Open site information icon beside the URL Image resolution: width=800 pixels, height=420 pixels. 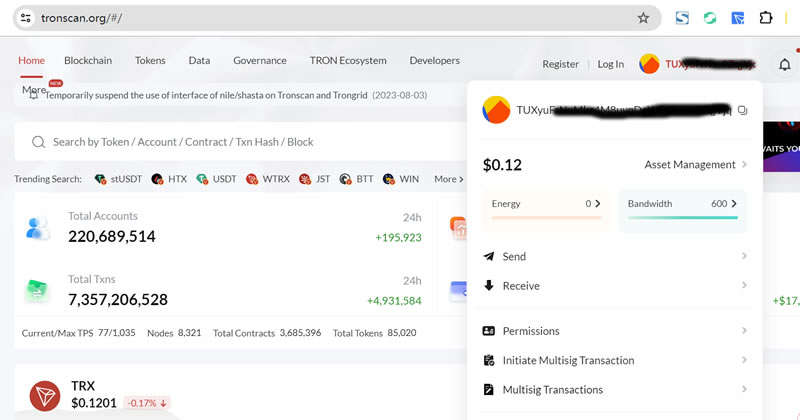[x=26, y=18]
